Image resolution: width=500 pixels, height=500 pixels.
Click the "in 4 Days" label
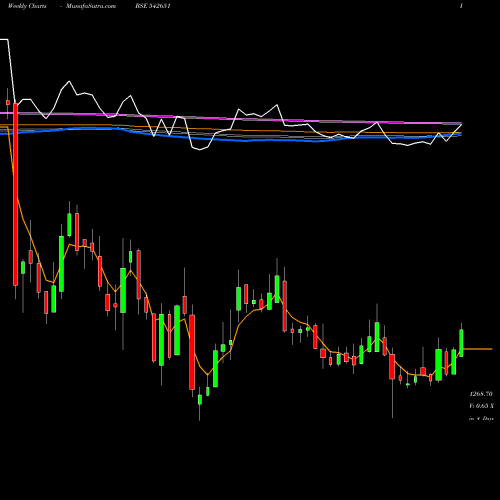pos(481,418)
